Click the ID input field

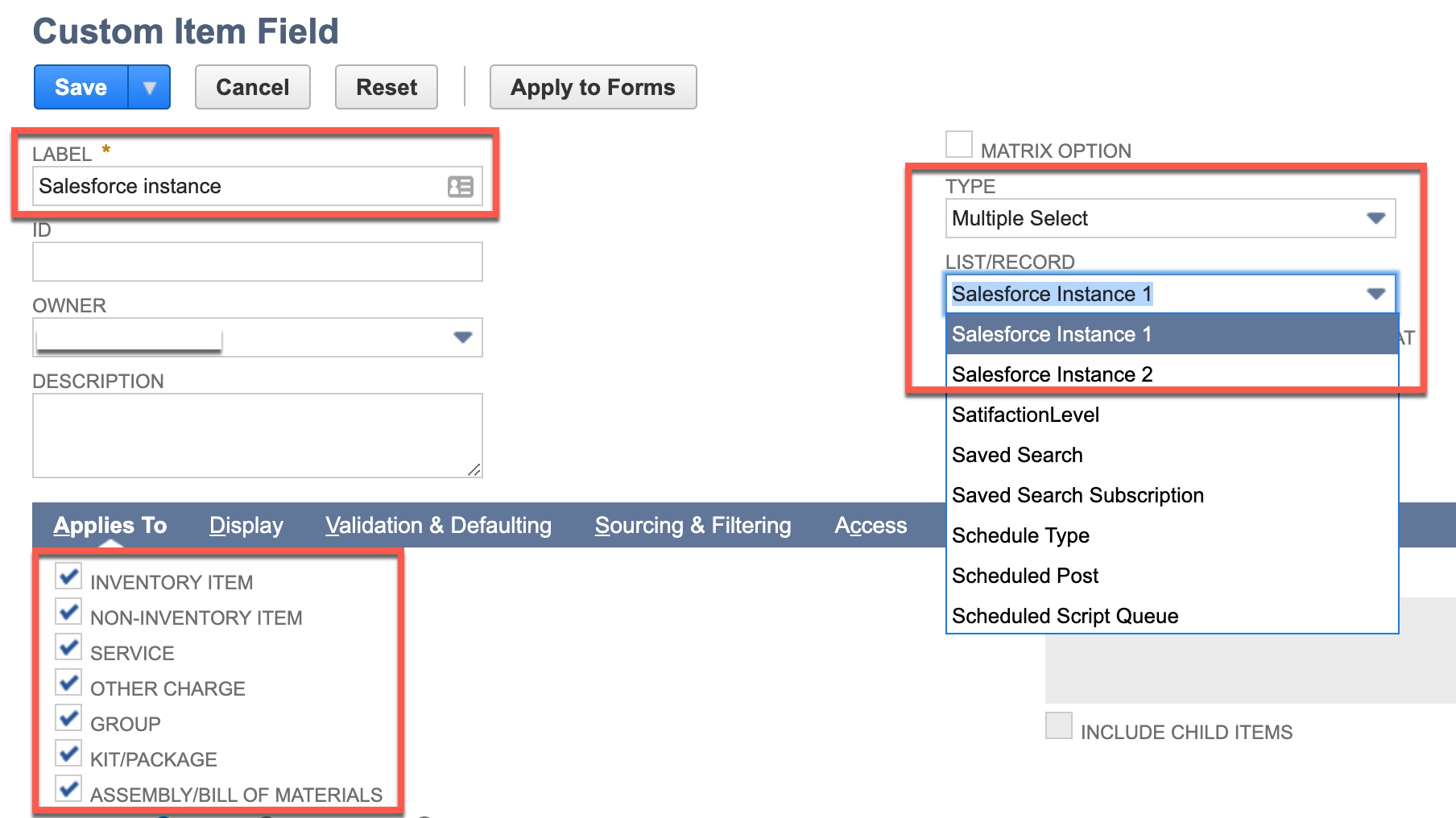point(258,262)
